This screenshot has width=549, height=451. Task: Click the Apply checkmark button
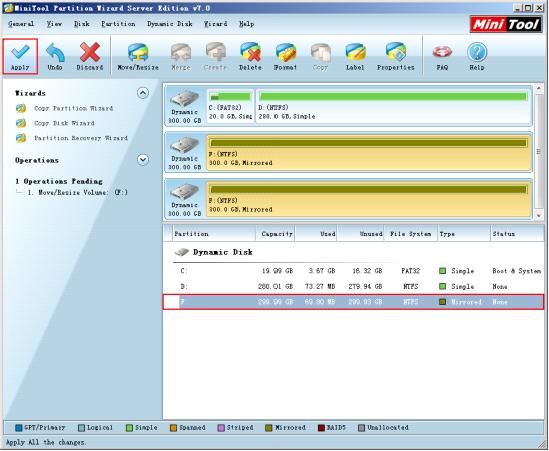click(20, 56)
